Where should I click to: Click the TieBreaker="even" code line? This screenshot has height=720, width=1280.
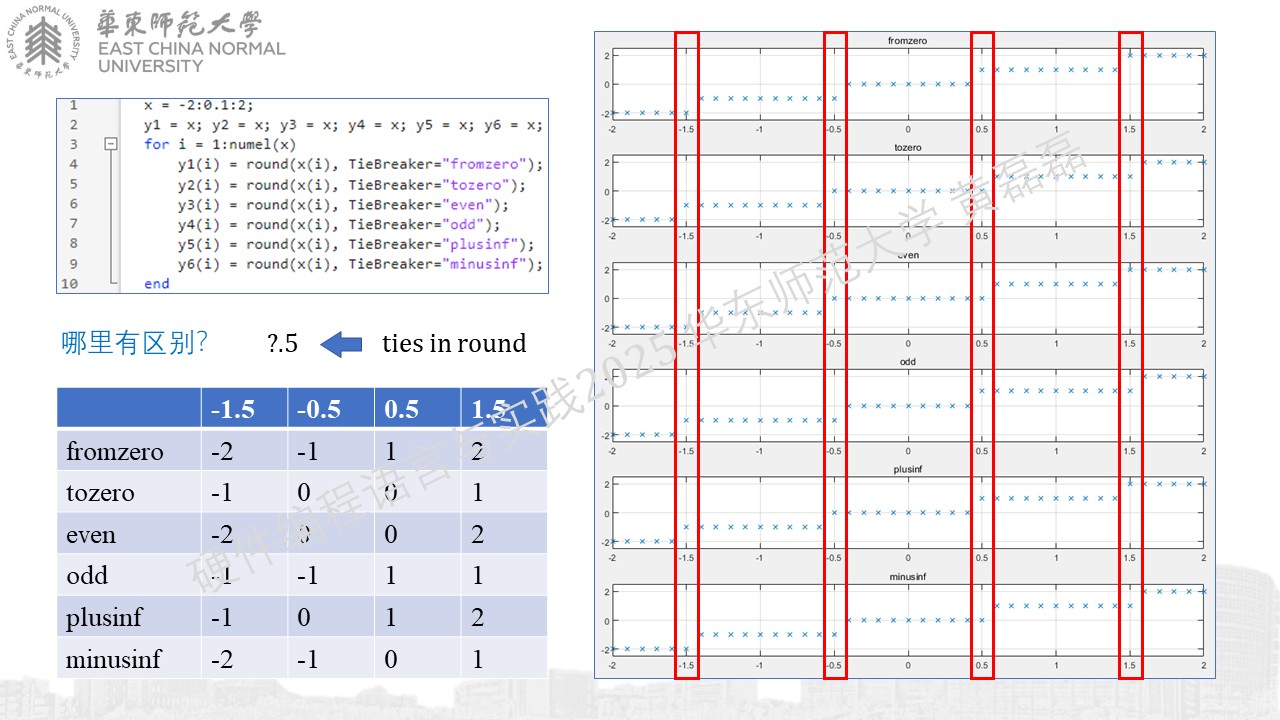coord(343,204)
